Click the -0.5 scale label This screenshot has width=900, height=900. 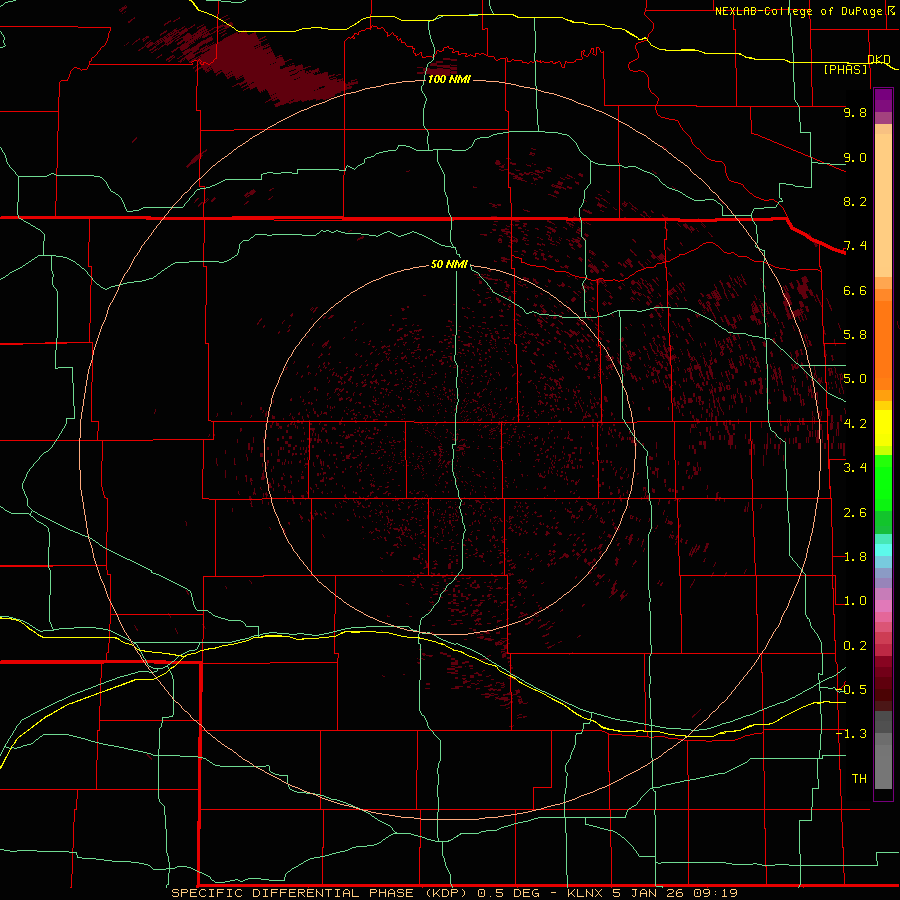click(x=851, y=689)
